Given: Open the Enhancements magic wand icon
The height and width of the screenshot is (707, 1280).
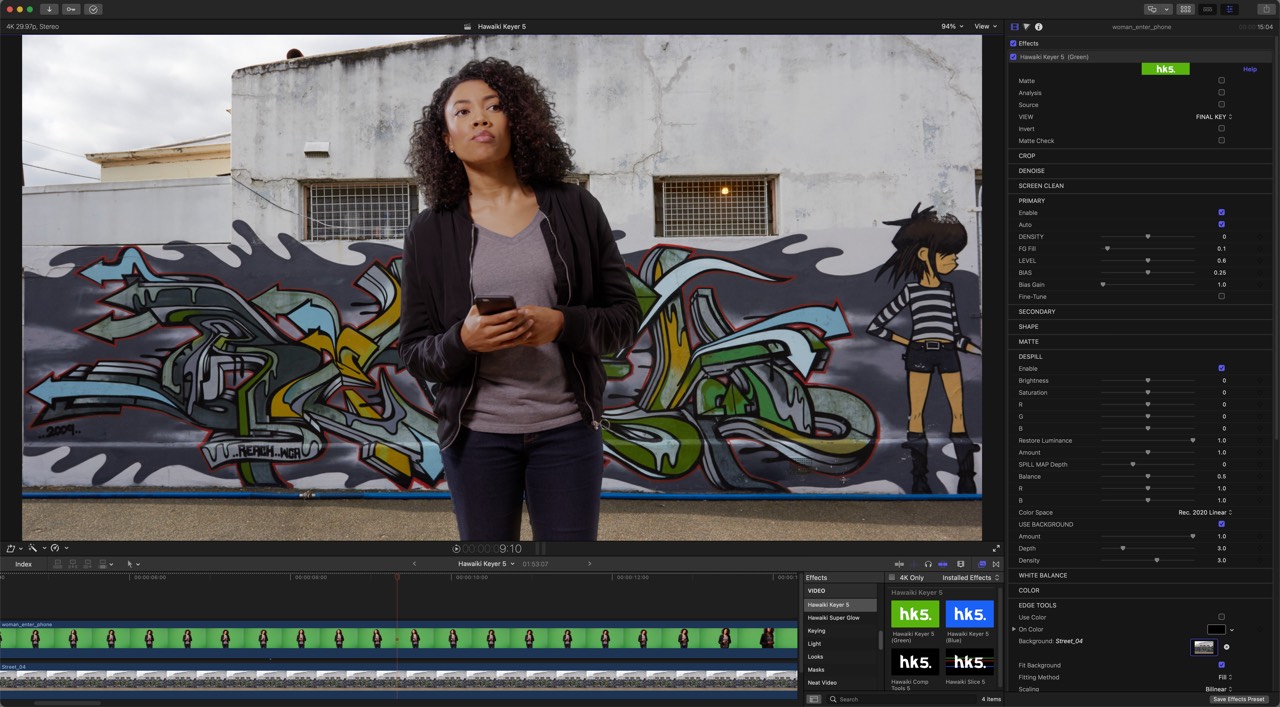Looking at the screenshot, I should pyautogui.click(x=35, y=548).
